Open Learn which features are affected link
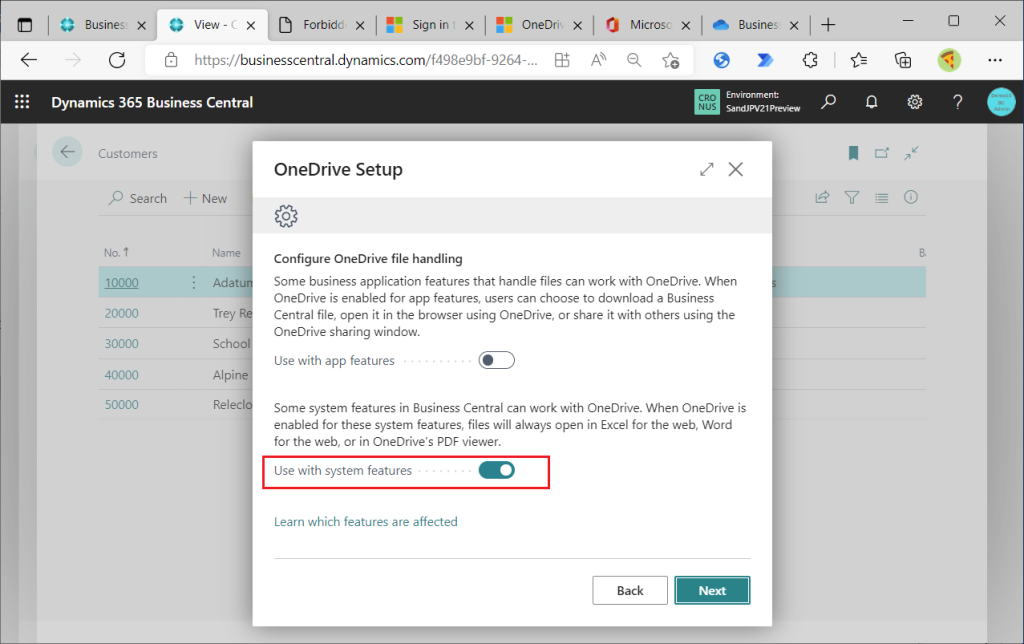Screen dimensions: 1024x644 pyautogui.click(x=366, y=522)
